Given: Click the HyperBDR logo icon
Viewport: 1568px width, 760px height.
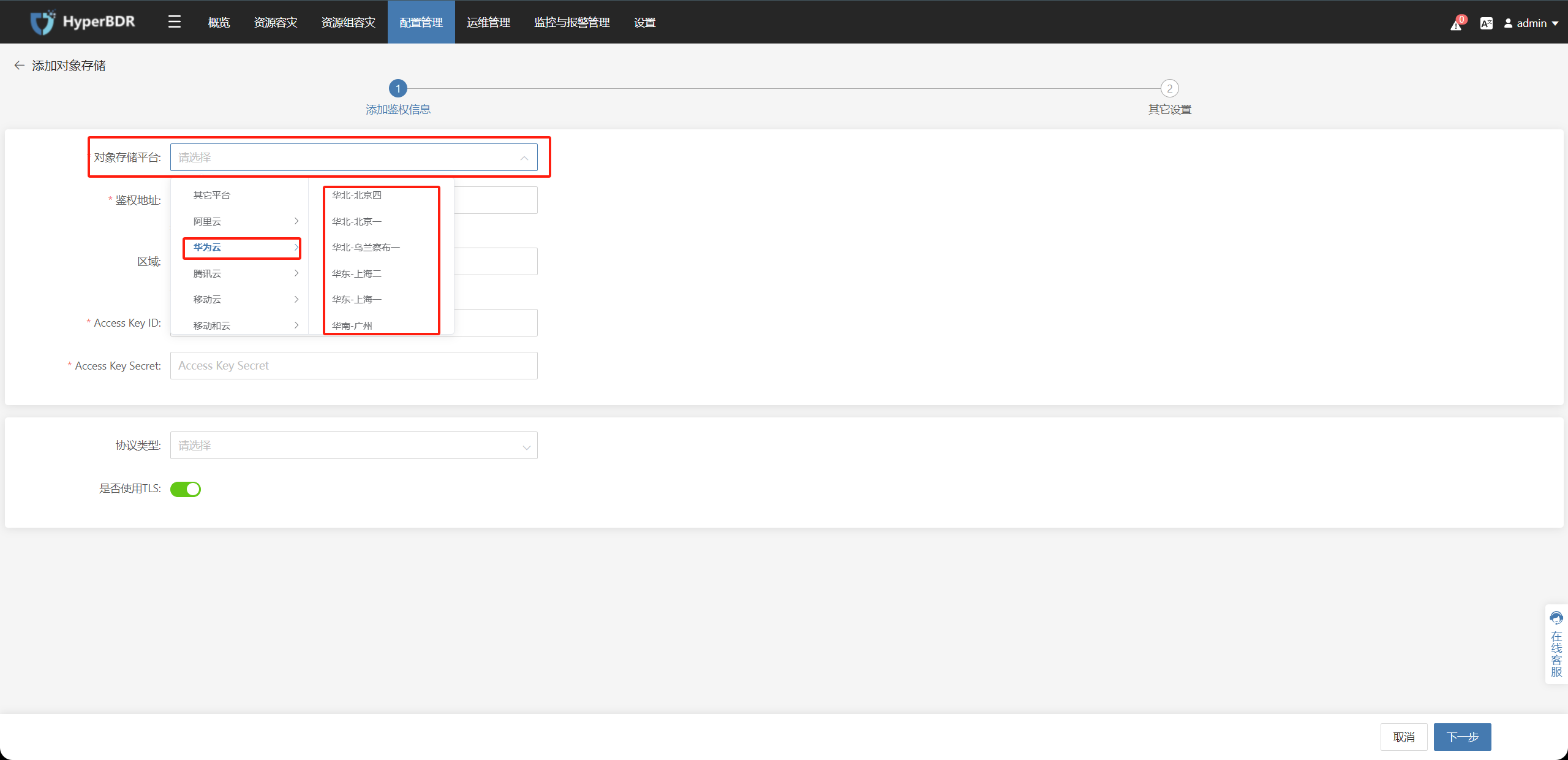Looking at the screenshot, I should point(41,20).
